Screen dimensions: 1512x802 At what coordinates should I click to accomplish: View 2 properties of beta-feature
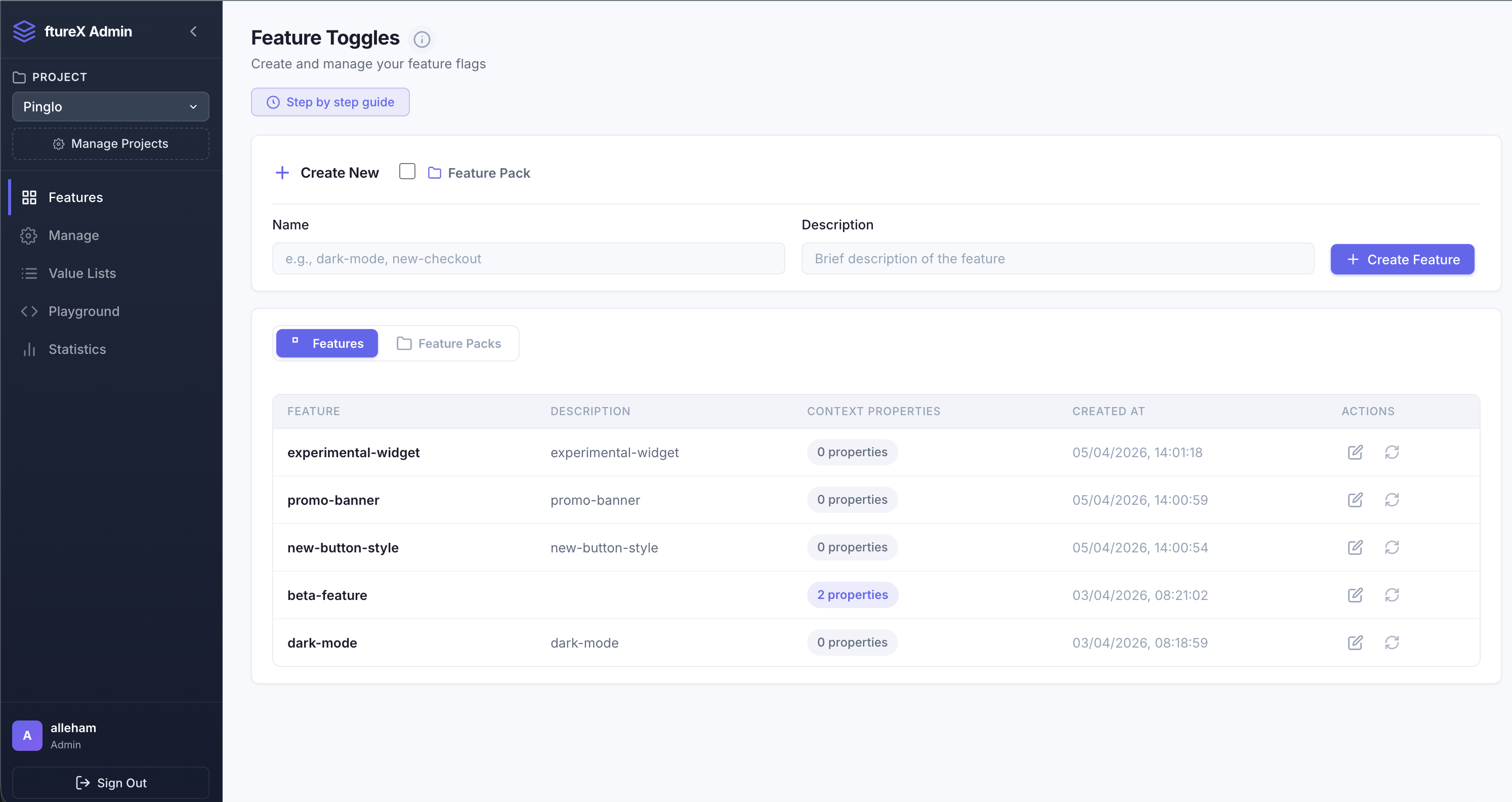coord(852,594)
